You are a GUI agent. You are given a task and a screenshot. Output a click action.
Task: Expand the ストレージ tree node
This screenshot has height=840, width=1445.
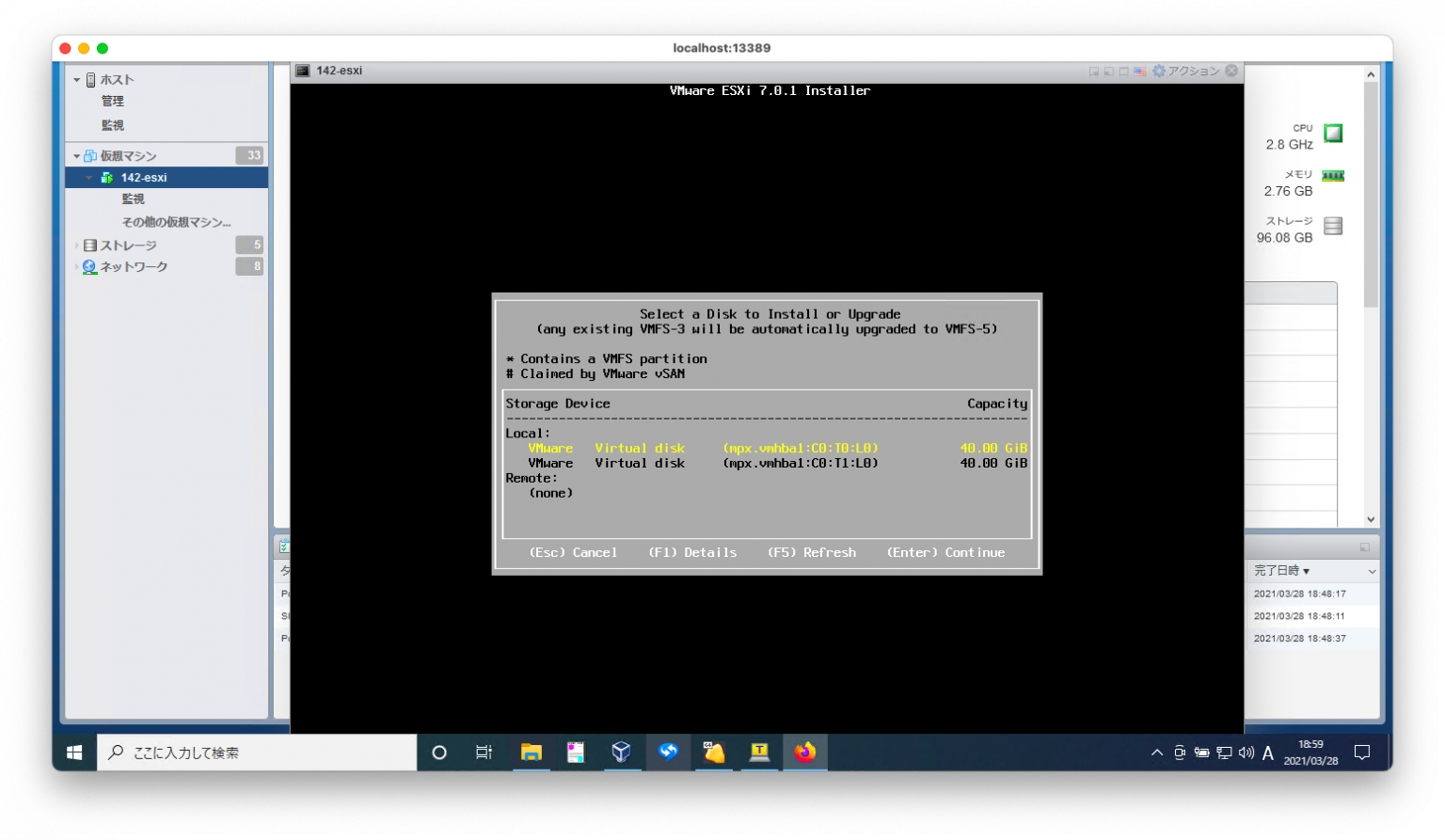point(77,246)
